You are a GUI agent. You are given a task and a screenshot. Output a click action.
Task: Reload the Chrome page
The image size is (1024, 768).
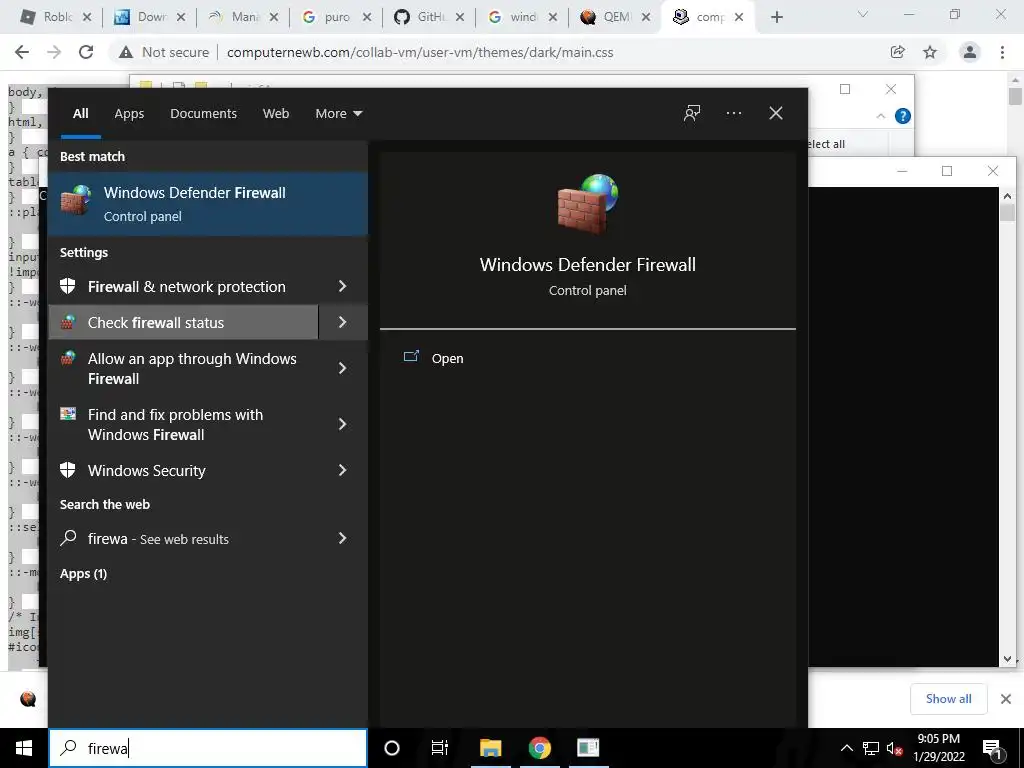[x=86, y=52]
